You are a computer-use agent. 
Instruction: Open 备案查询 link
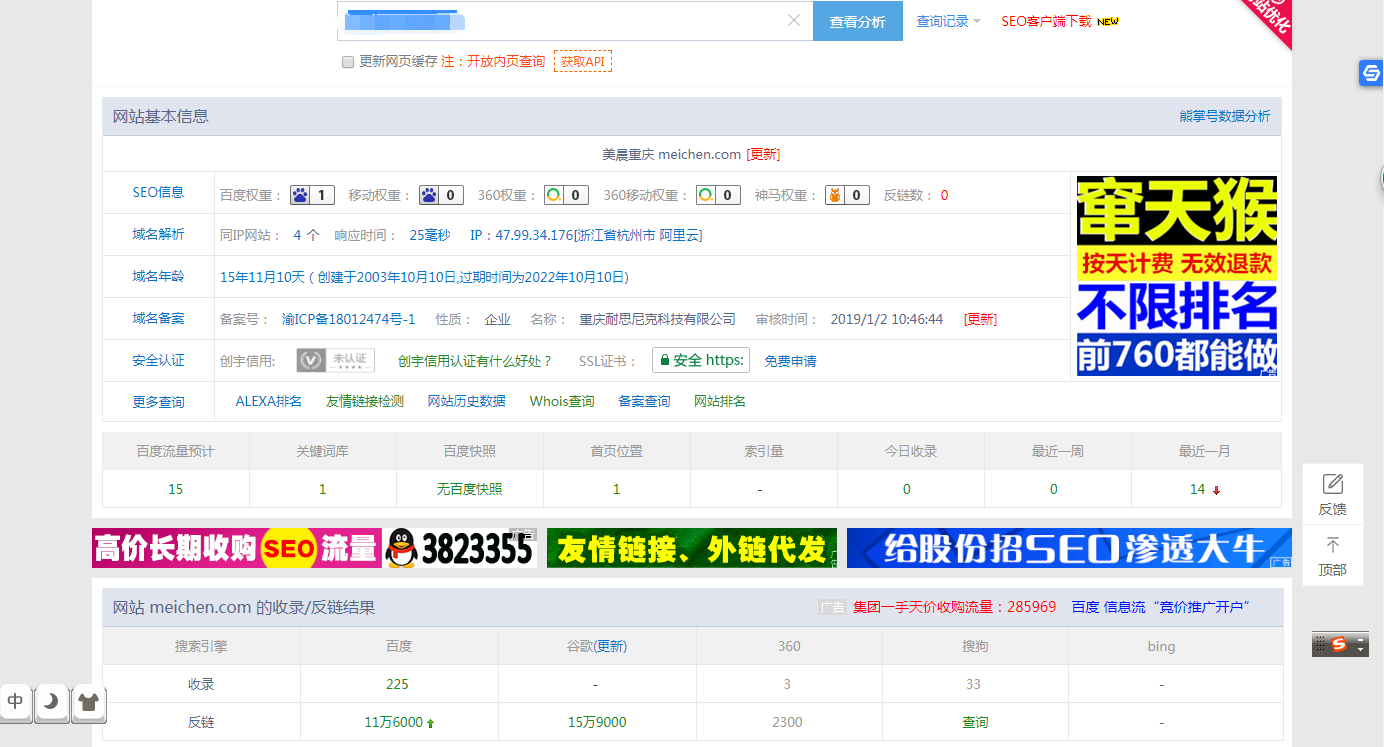coord(644,401)
